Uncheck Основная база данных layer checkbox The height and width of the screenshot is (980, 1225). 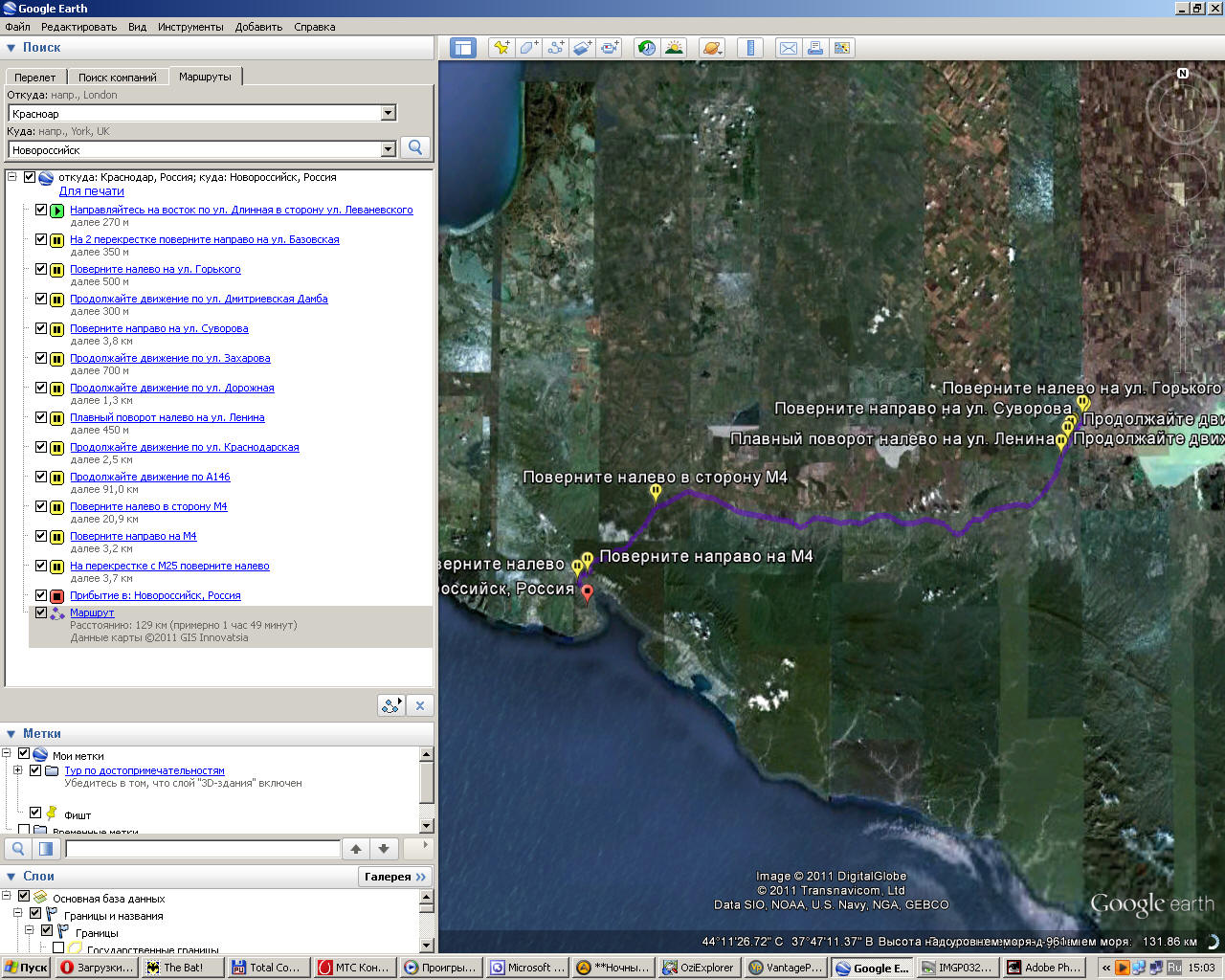[24, 897]
